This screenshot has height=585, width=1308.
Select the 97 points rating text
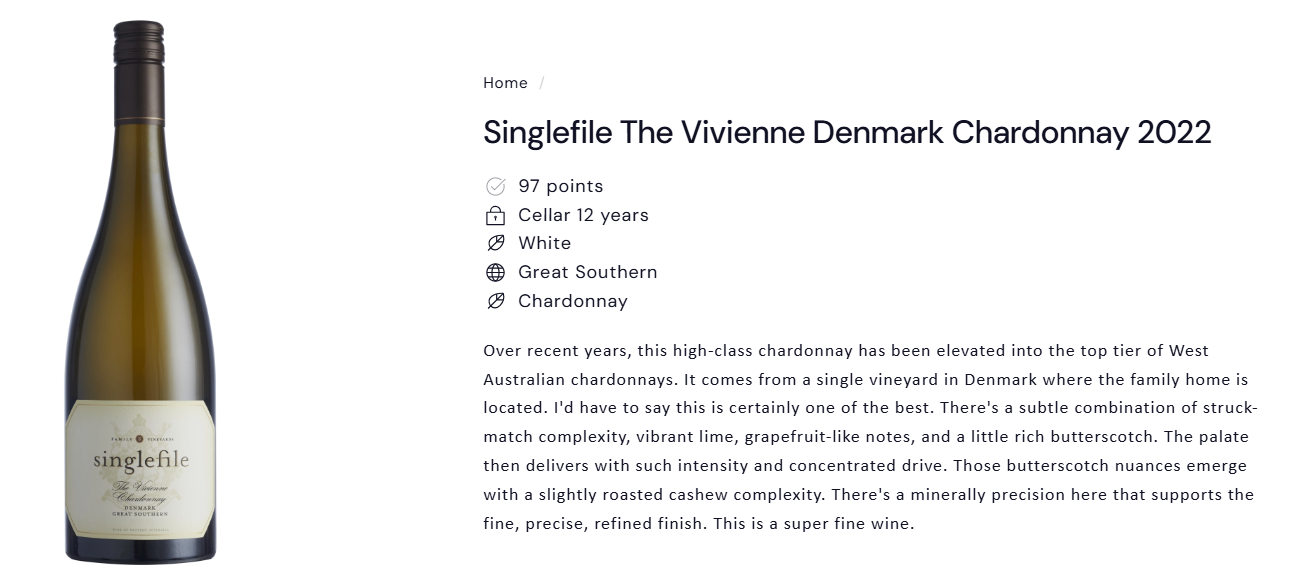[x=560, y=186]
